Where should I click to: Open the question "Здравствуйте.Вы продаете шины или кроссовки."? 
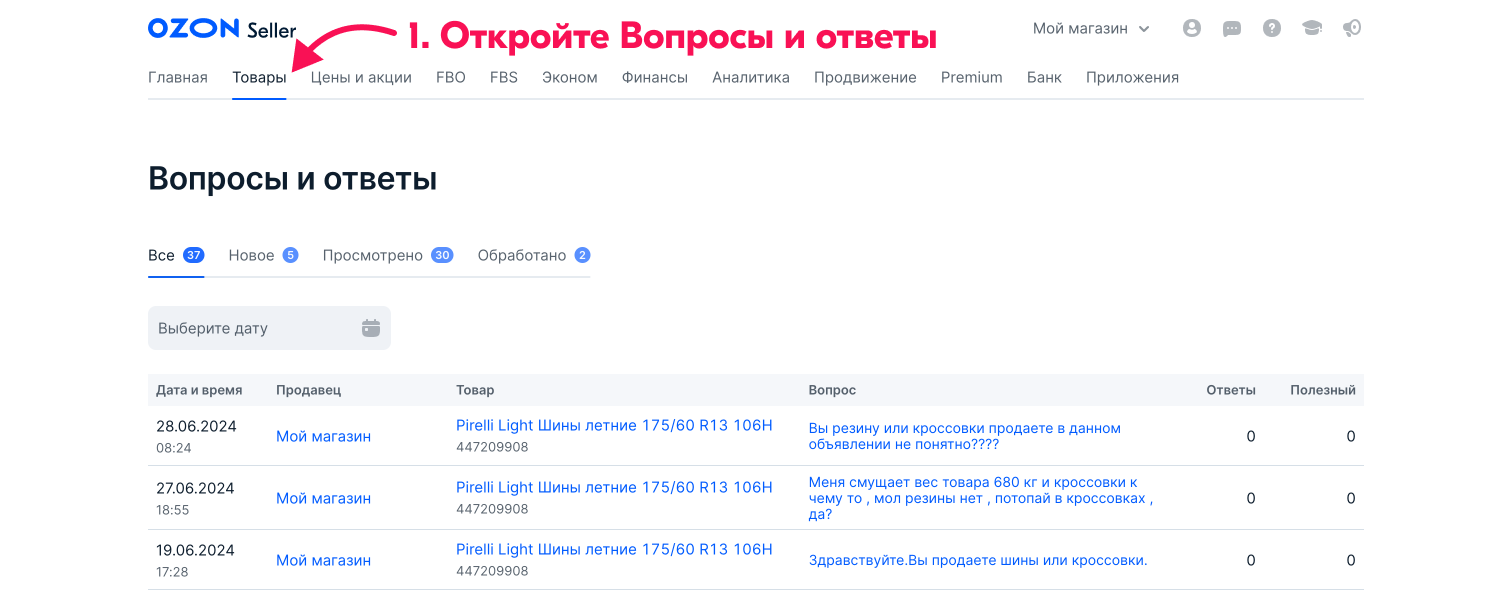pyautogui.click(x=978, y=560)
